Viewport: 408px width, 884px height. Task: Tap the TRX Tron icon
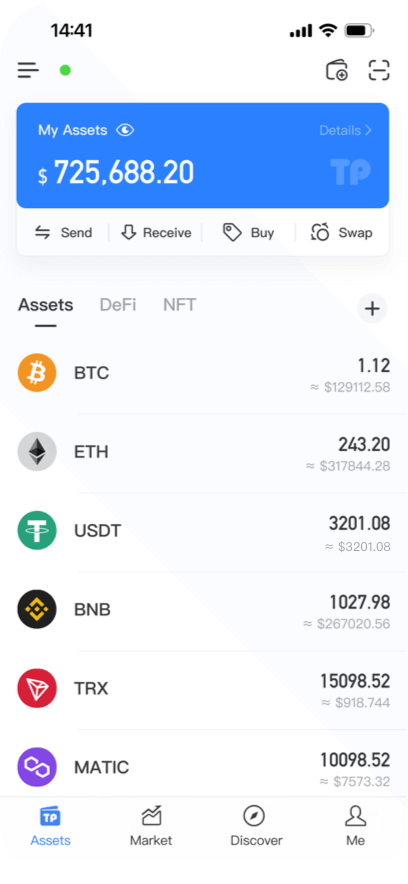37,688
